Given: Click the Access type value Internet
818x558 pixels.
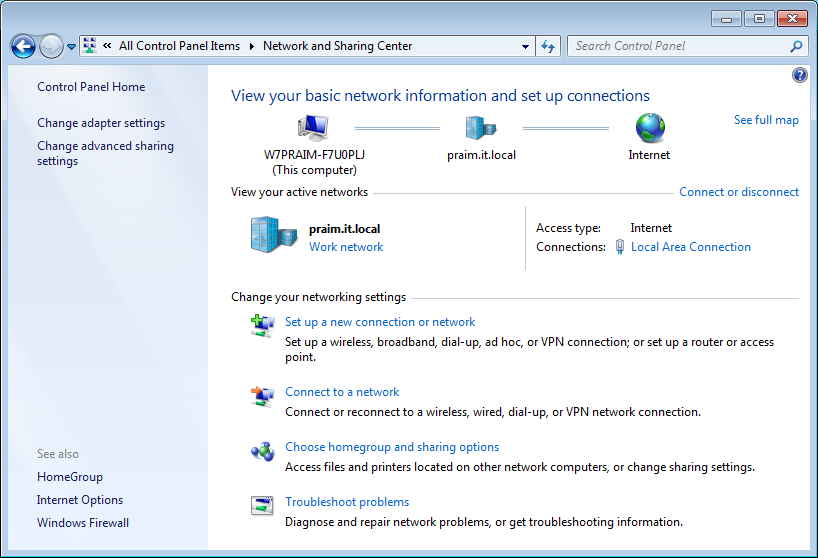Looking at the screenshot, I should [x=651, y=228].
